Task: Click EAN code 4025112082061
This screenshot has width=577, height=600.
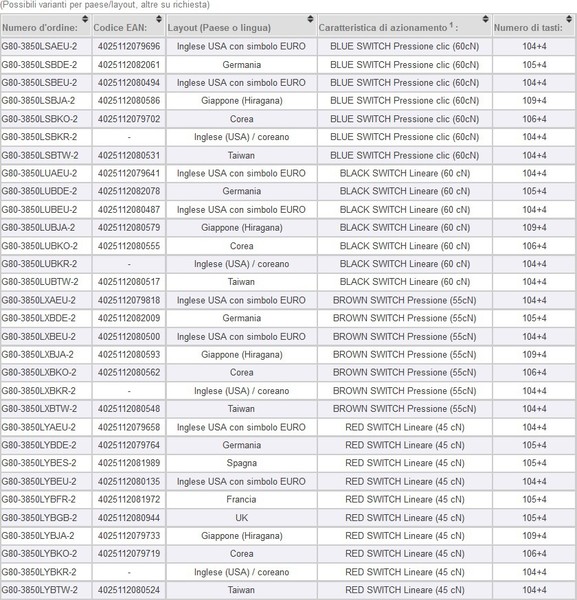Action: coord(129,65)
